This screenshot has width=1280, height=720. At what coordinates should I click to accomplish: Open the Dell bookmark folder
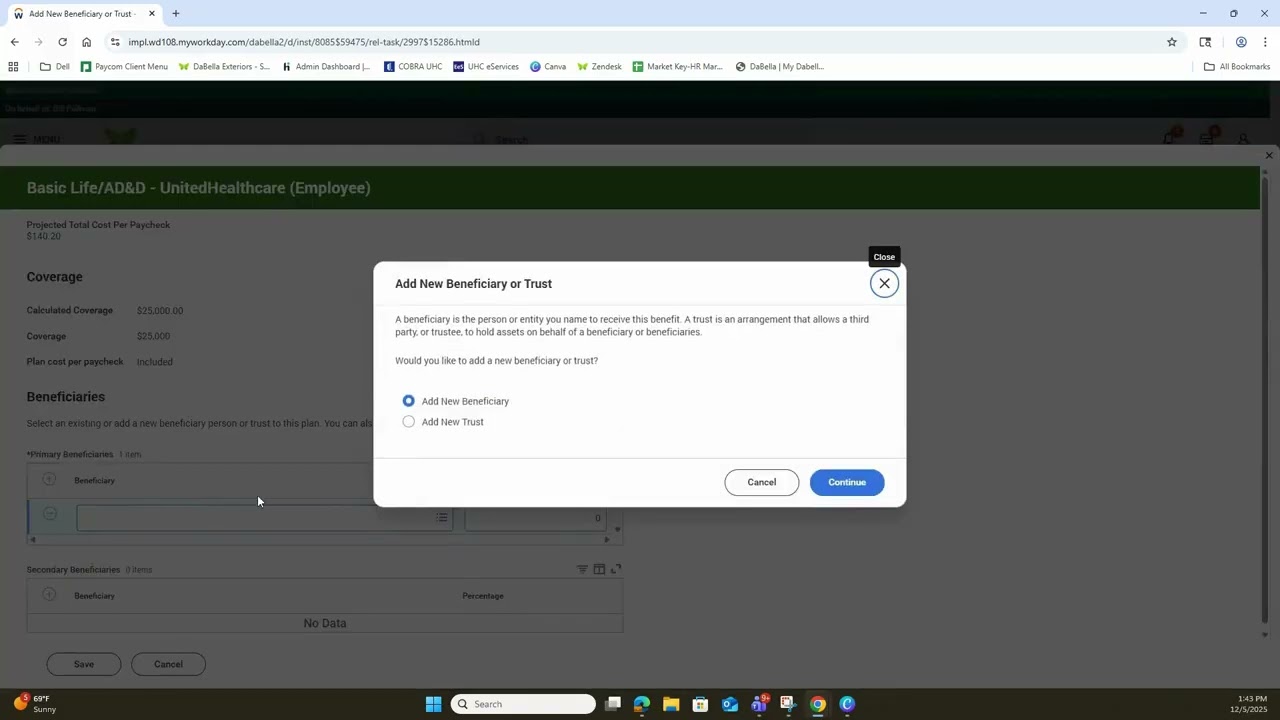tap(54, 67)
